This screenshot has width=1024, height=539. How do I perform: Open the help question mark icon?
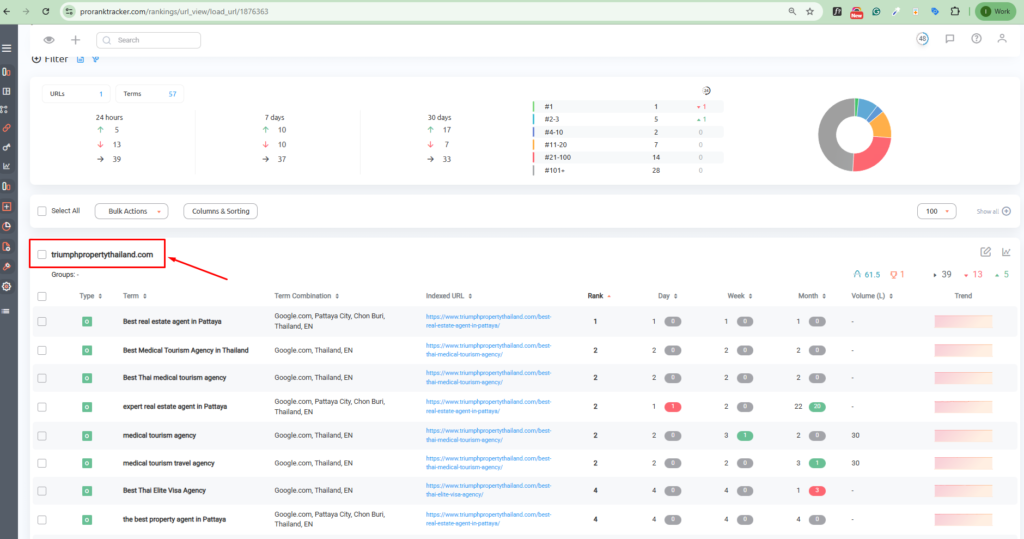coord(976,39)
